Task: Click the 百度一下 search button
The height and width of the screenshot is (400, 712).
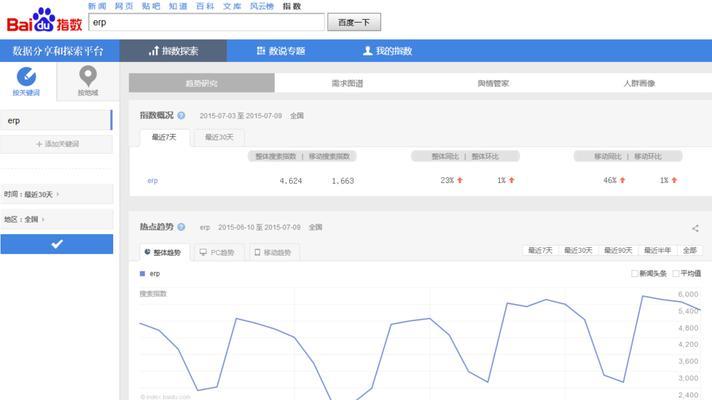Action: (354, 22)
